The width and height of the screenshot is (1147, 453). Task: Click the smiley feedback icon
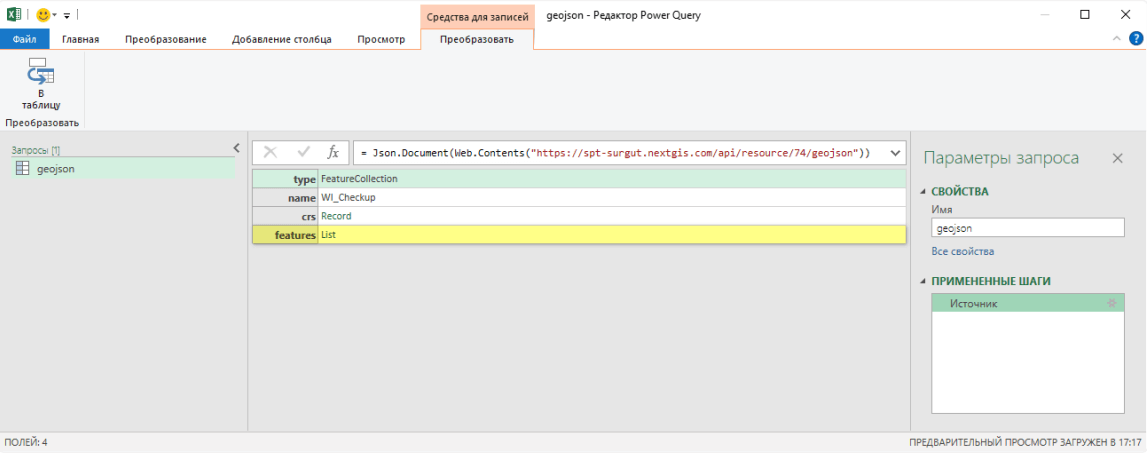point(43,15)
